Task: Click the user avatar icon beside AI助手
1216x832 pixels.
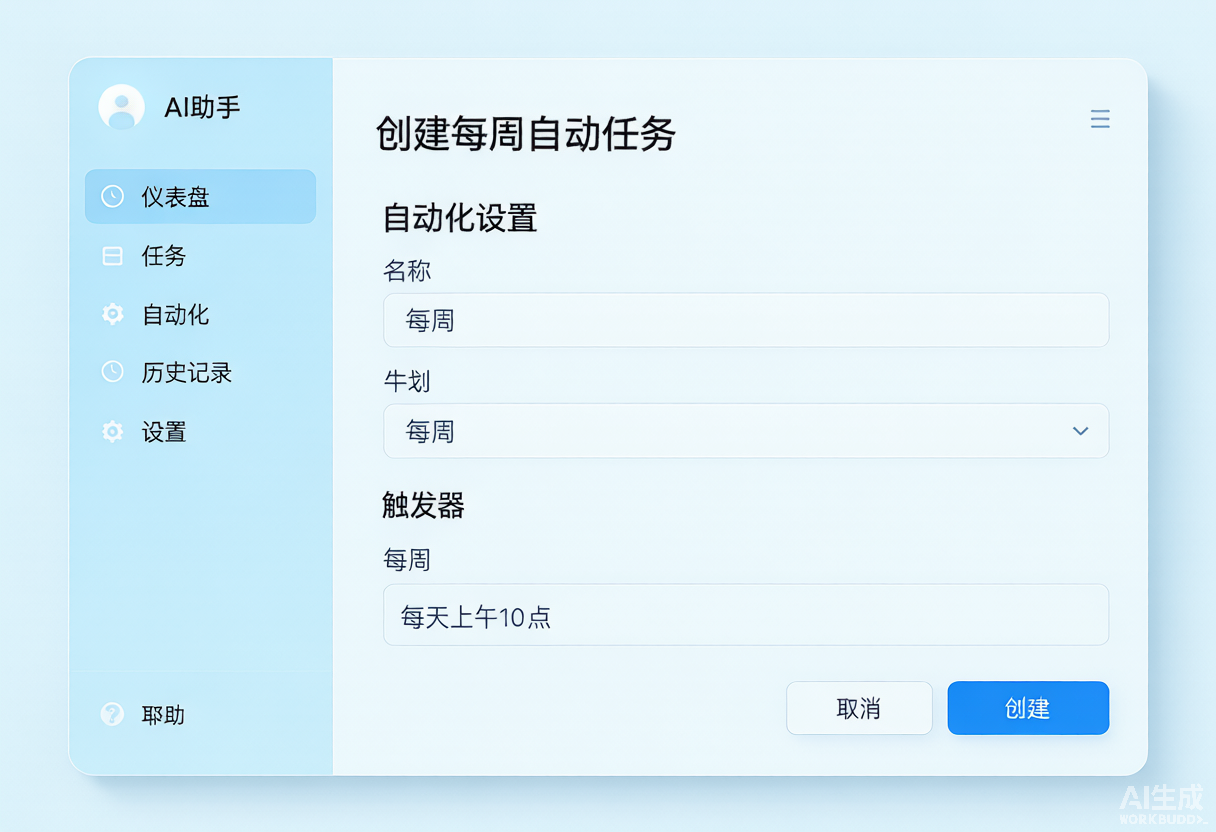Action: pyautogui.click(x=122, y=107)
